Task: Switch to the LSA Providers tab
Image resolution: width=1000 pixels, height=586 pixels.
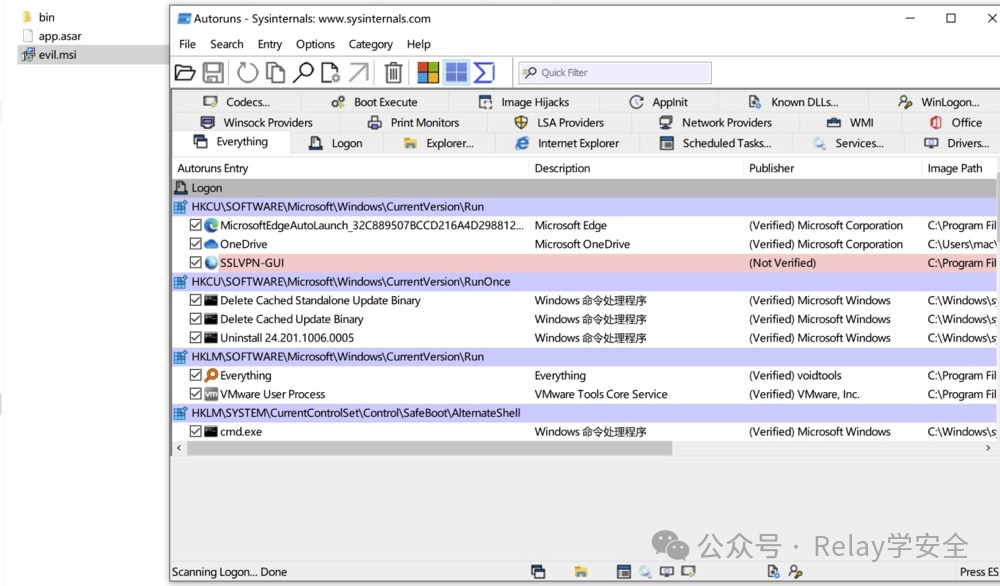Action: (559, 122)
